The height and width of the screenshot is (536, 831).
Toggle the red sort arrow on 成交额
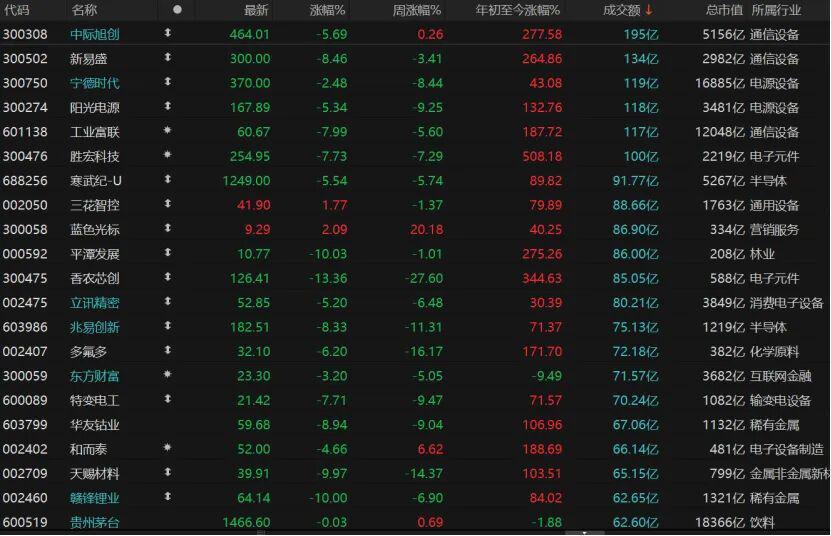[x=648, y=10]
